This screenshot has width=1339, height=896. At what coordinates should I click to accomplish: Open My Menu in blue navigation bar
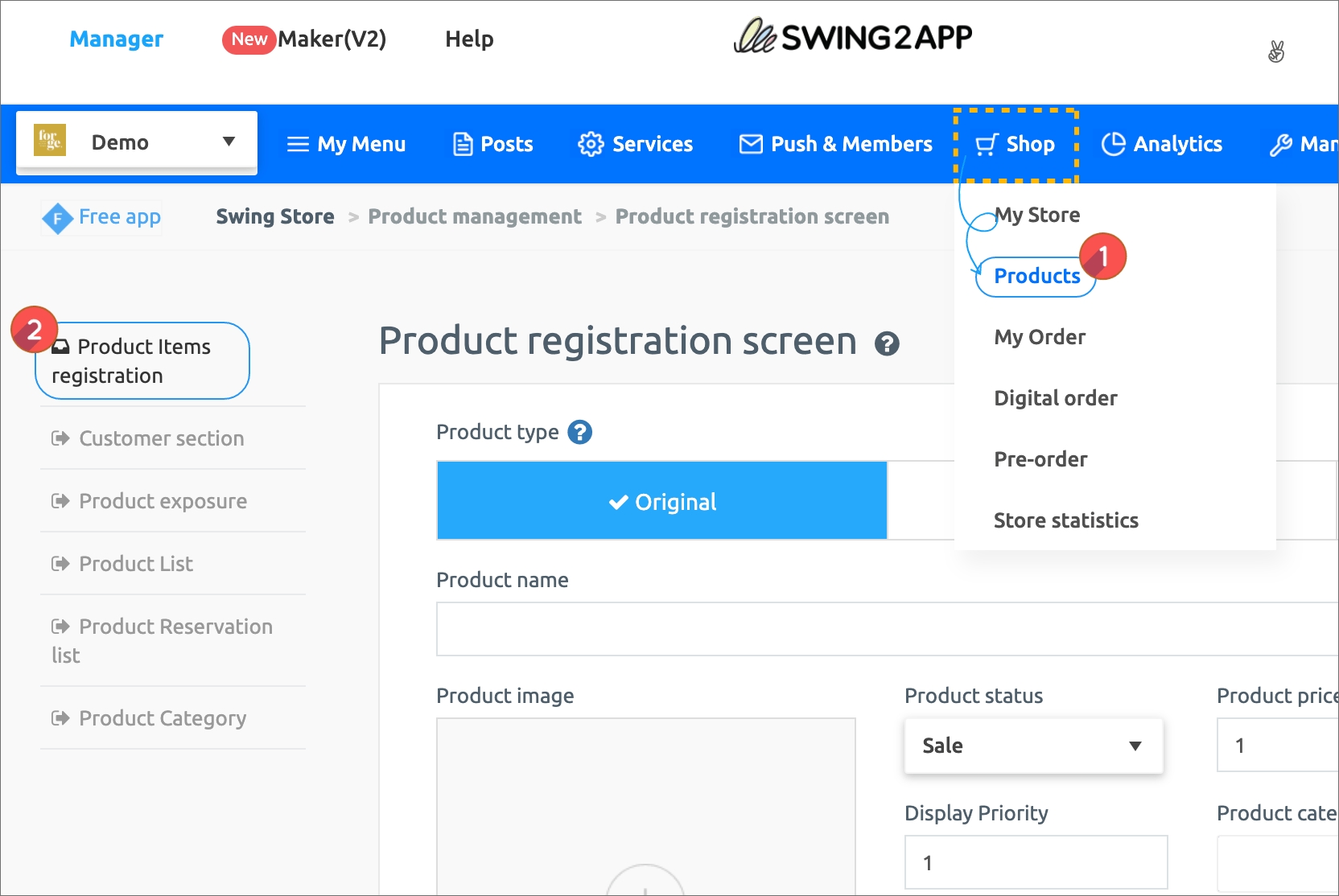click(x=346, y=144)
